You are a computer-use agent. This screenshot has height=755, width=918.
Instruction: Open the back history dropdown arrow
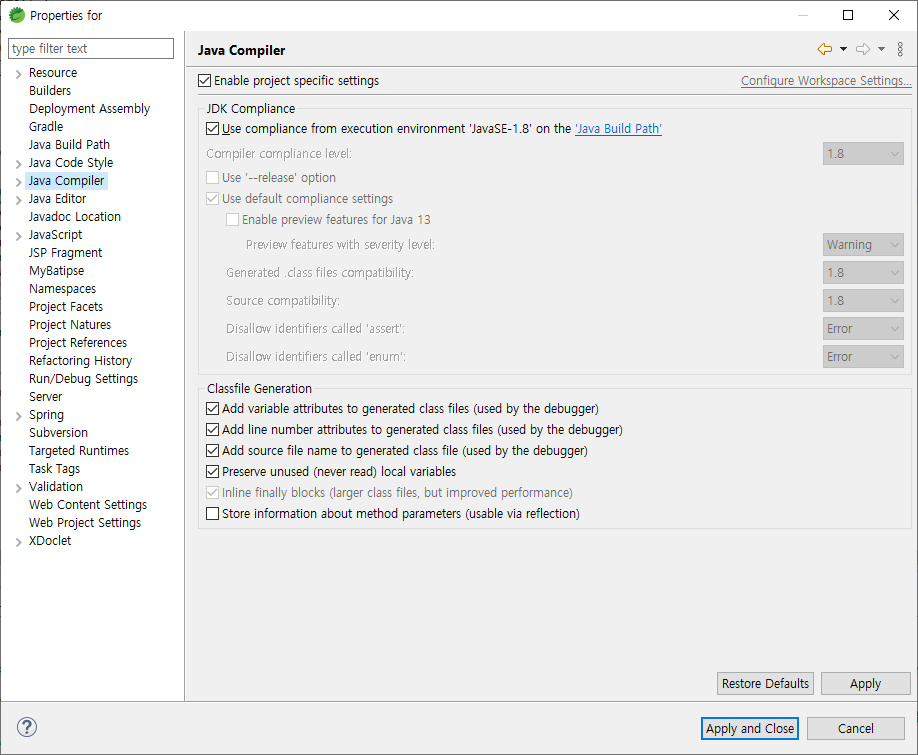pos(843,49)
